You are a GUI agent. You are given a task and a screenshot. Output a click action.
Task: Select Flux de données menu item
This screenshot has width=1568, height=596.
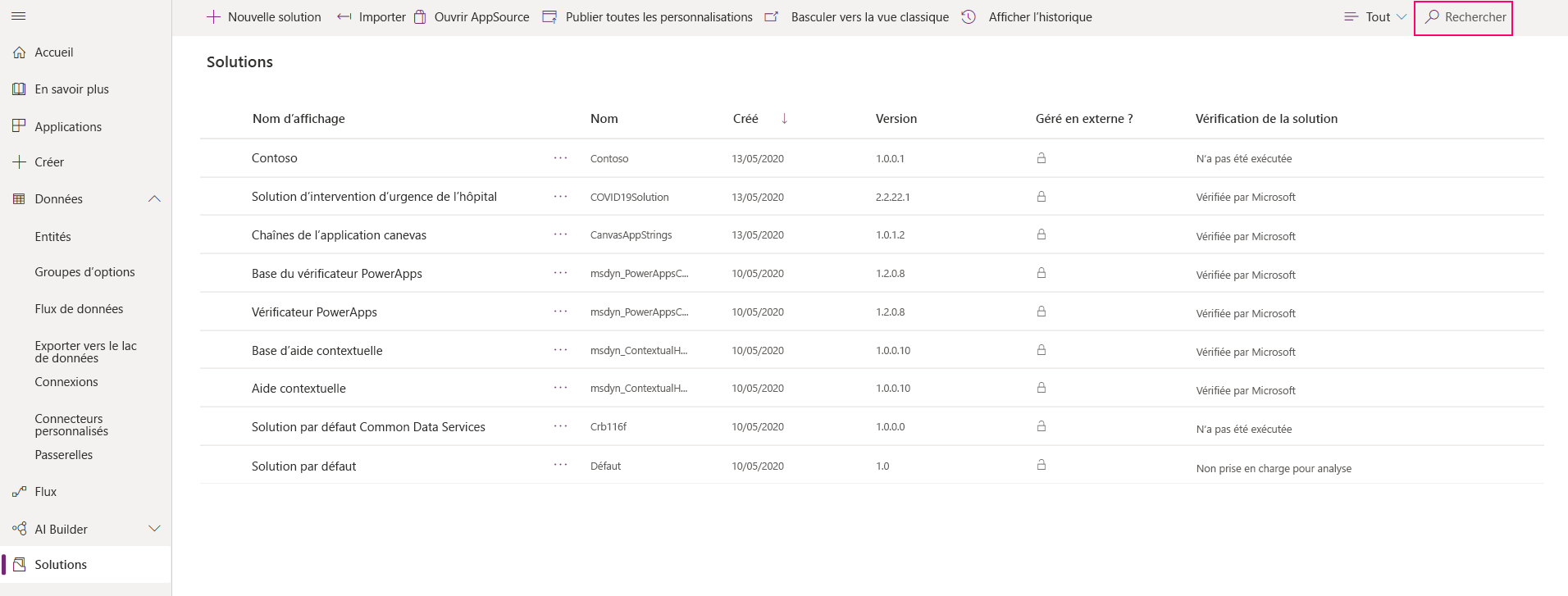pos(79,309)
